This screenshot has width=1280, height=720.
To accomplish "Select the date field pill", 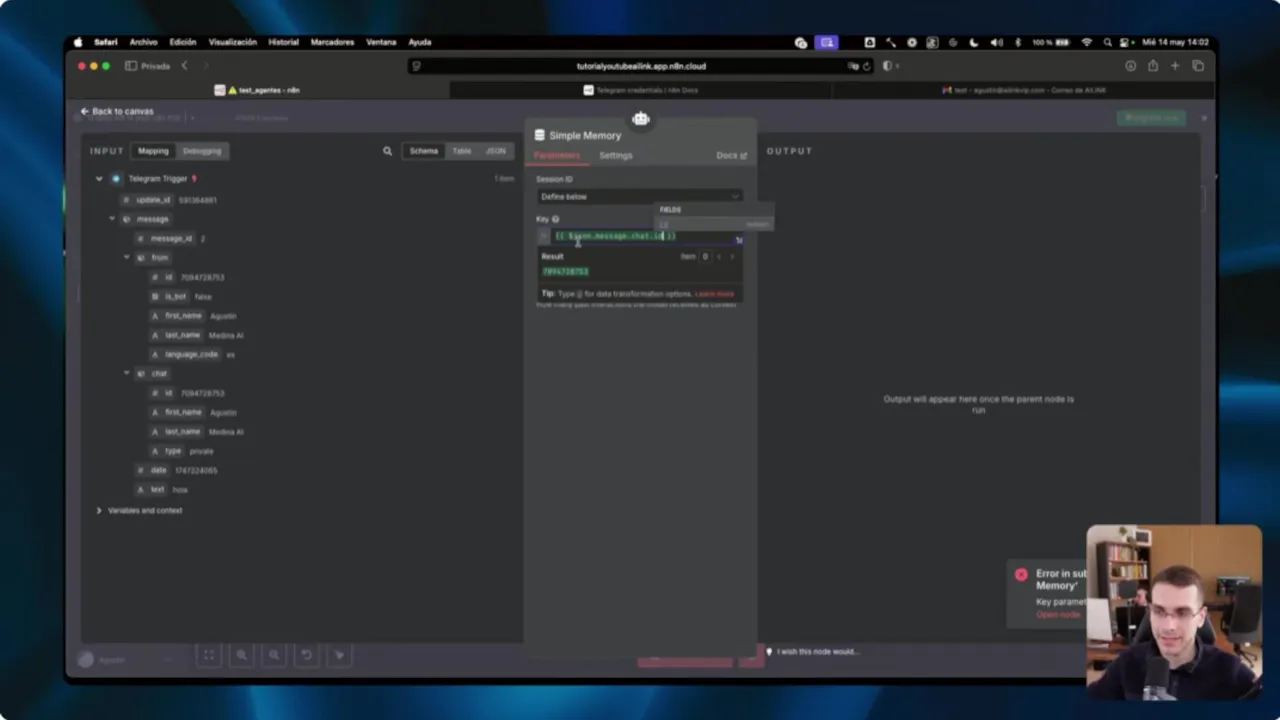I will tap(153, 470).
